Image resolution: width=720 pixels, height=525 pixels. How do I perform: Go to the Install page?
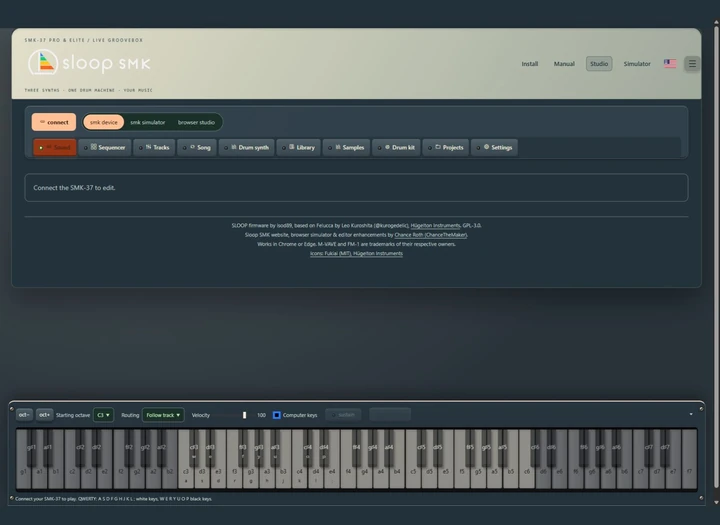pyautogui.click(x=529, y=64)
